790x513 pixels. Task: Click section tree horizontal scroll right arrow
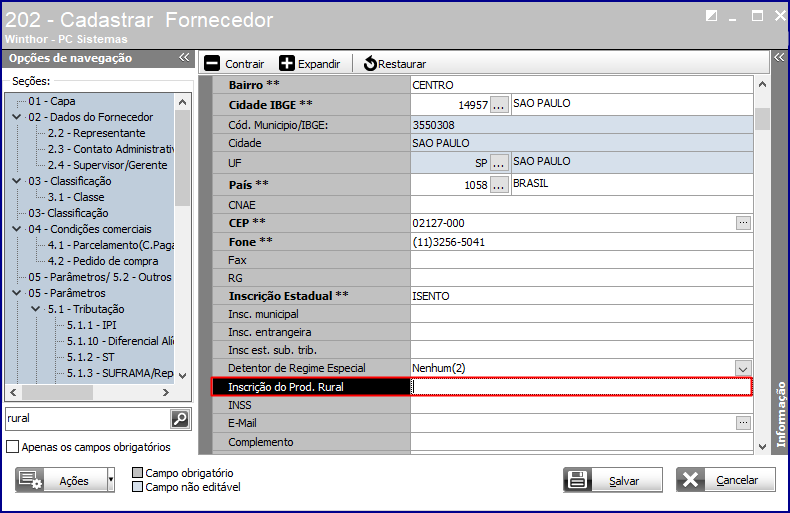coord(166,392)
